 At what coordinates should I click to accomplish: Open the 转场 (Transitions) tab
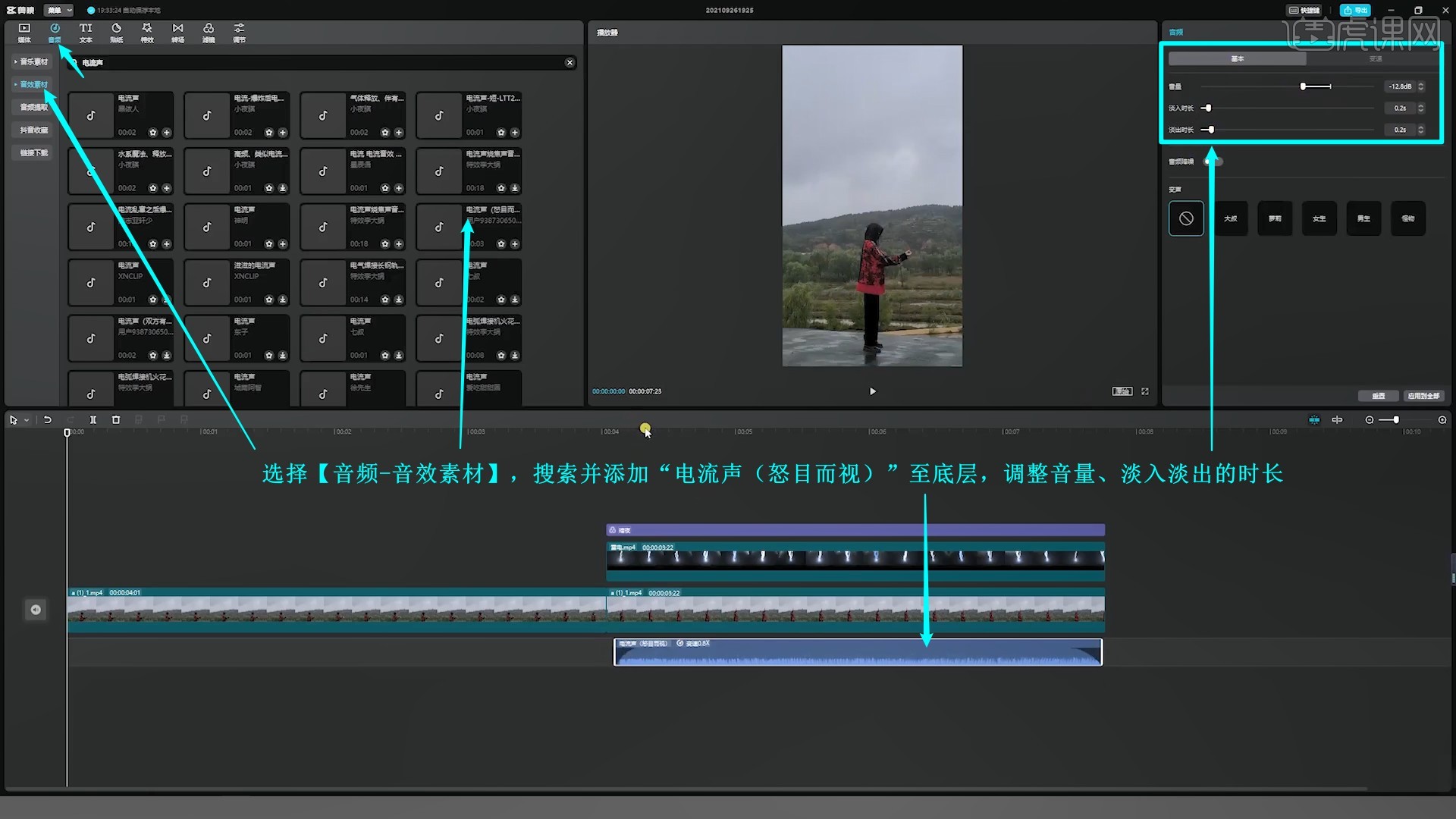pyautogui.click(x=177, y=33)
